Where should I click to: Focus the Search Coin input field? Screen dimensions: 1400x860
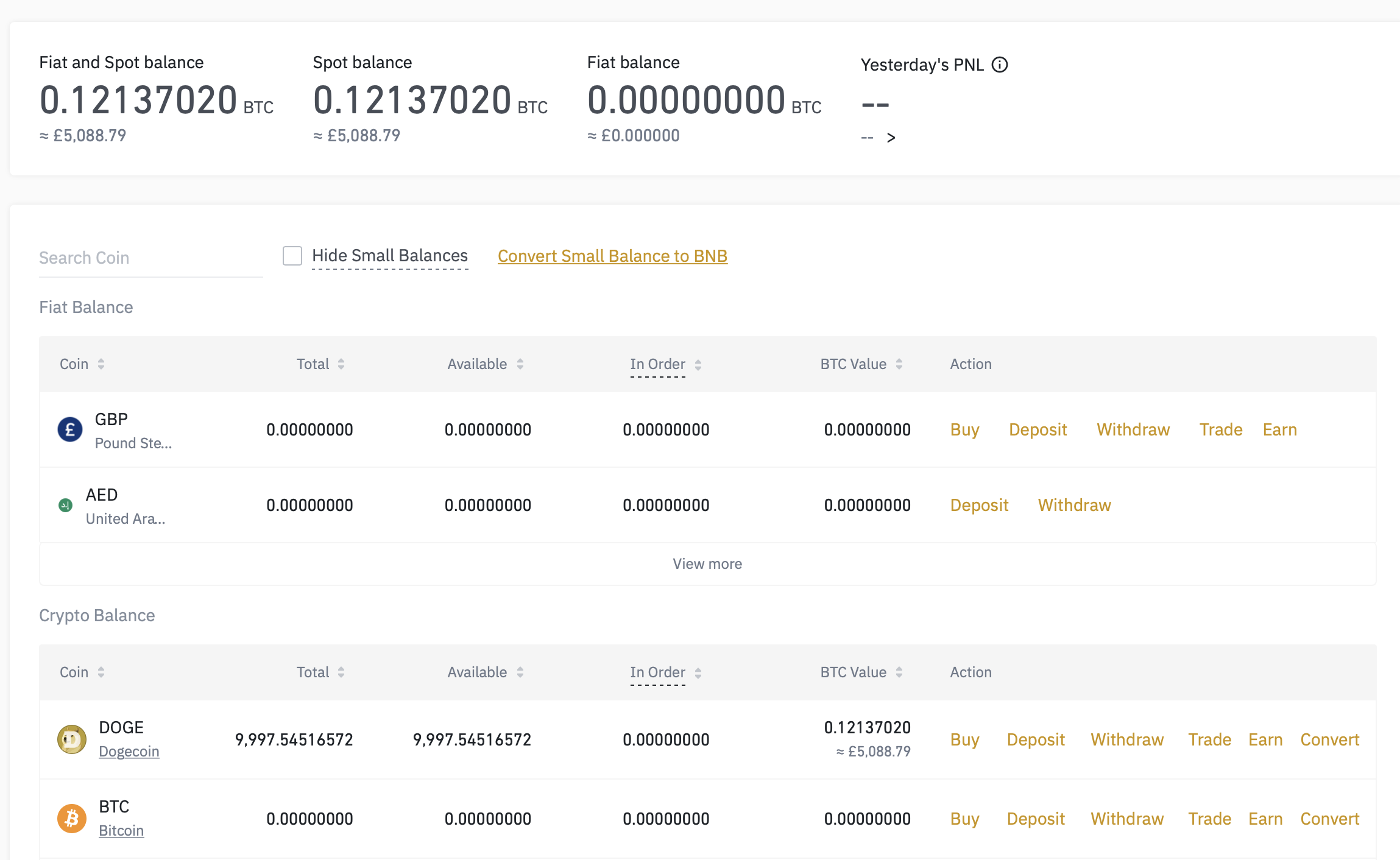coord(150,258)
